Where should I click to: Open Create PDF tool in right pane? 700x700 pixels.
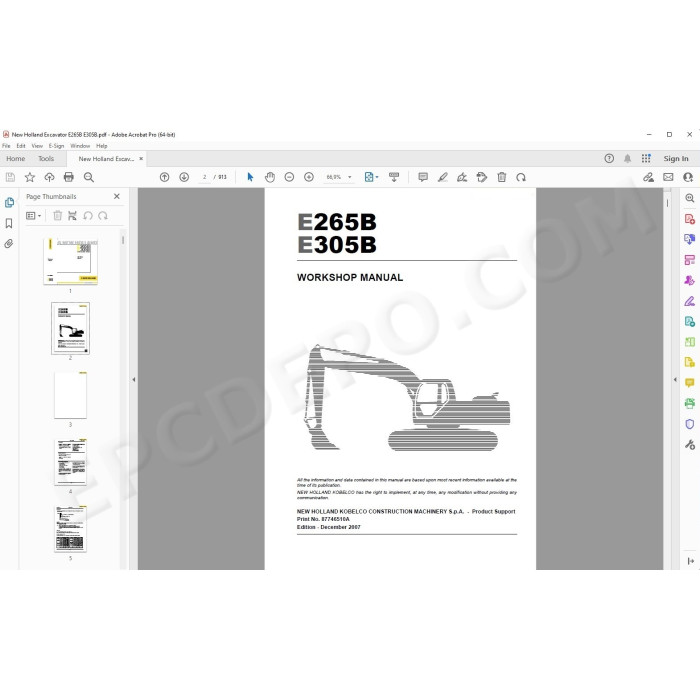[690, 219]
